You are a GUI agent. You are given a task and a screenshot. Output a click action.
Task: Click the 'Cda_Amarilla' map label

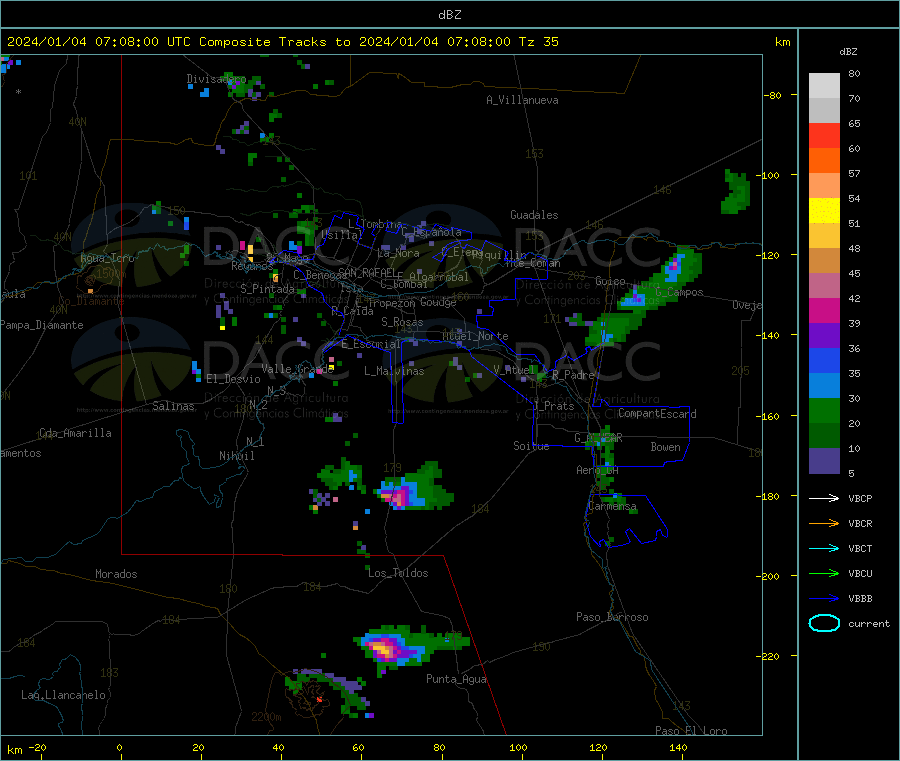tap(76, 433)
